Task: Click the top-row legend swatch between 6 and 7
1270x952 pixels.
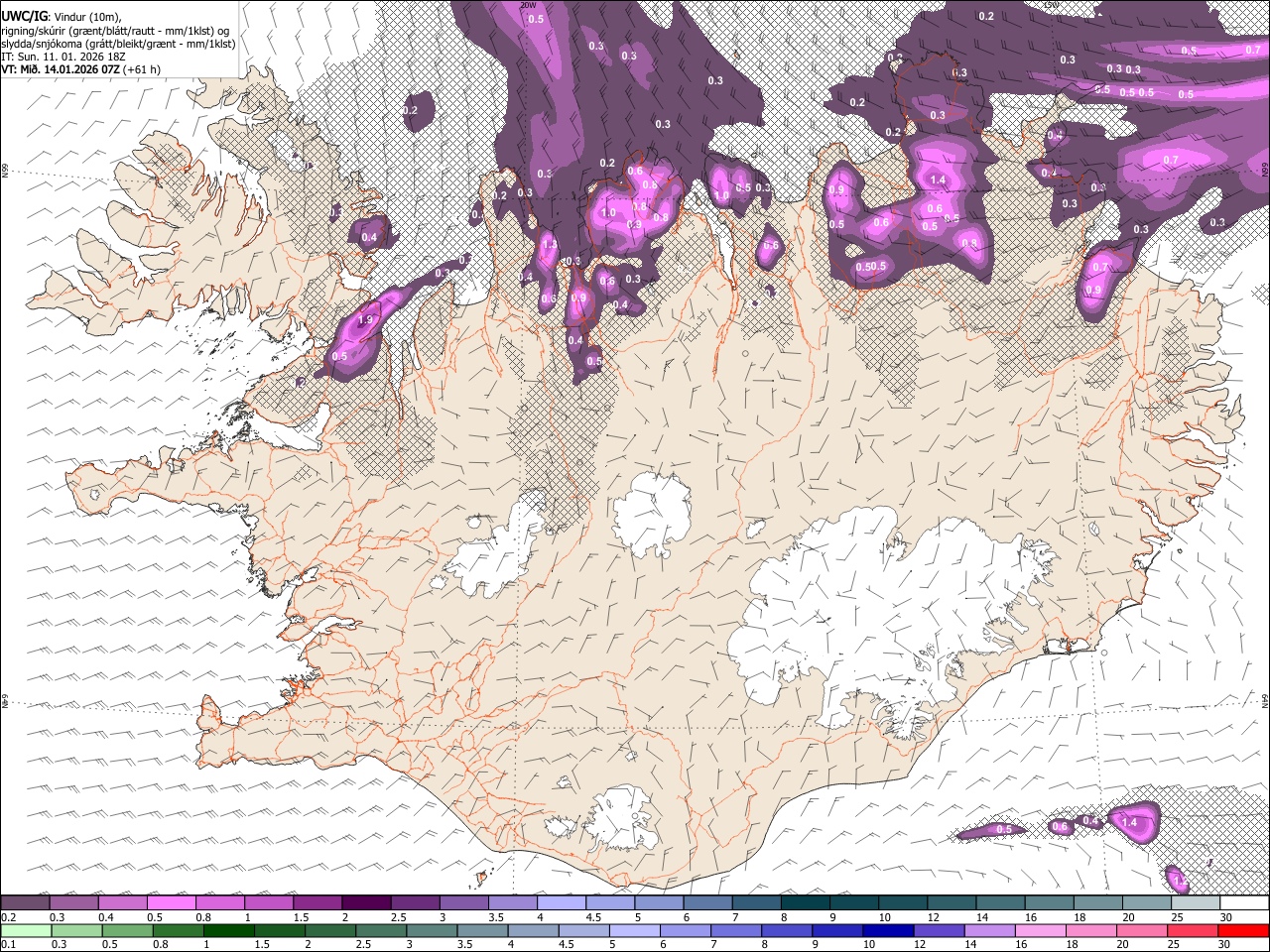Action: click(707, 902)
